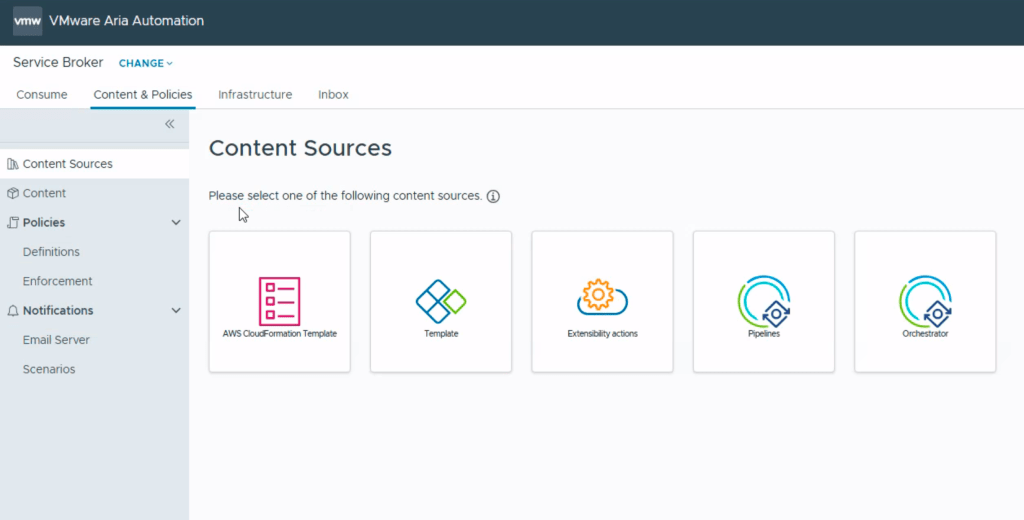This screenshot has width=1024, height=520.
Task: Switch to the Consume tab
Action: [x=42, y=95]
